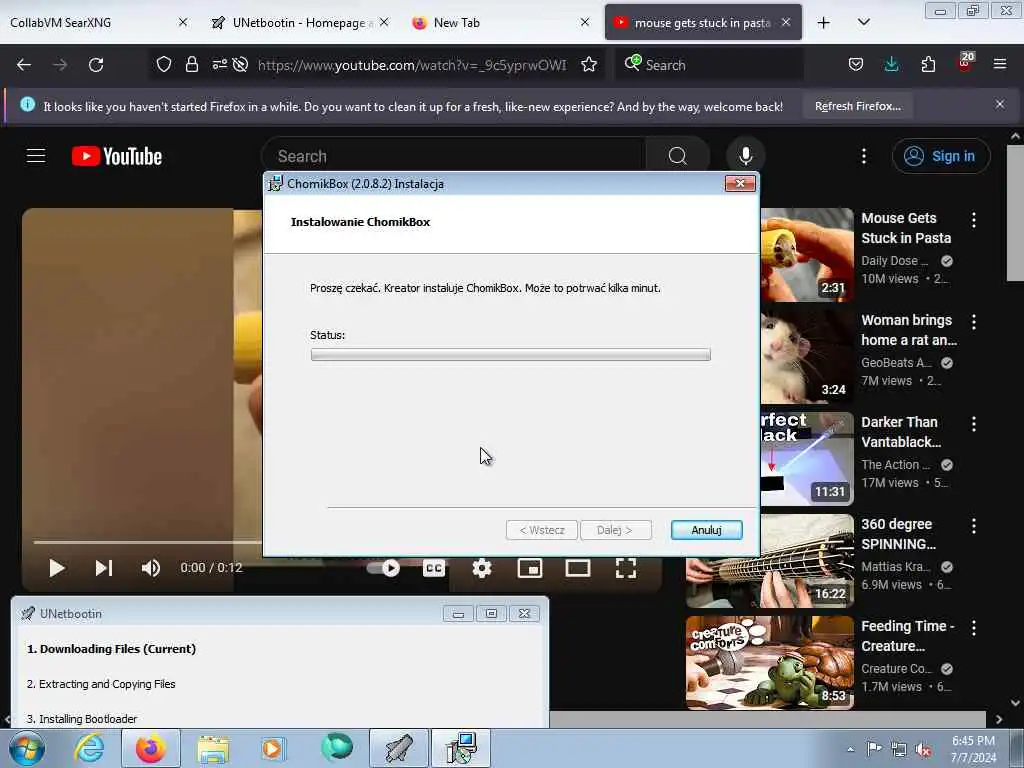Viewport: 1024px width, 768px height.
Task: Open the Pocket save icon
Action: click(x=856, y=65)
